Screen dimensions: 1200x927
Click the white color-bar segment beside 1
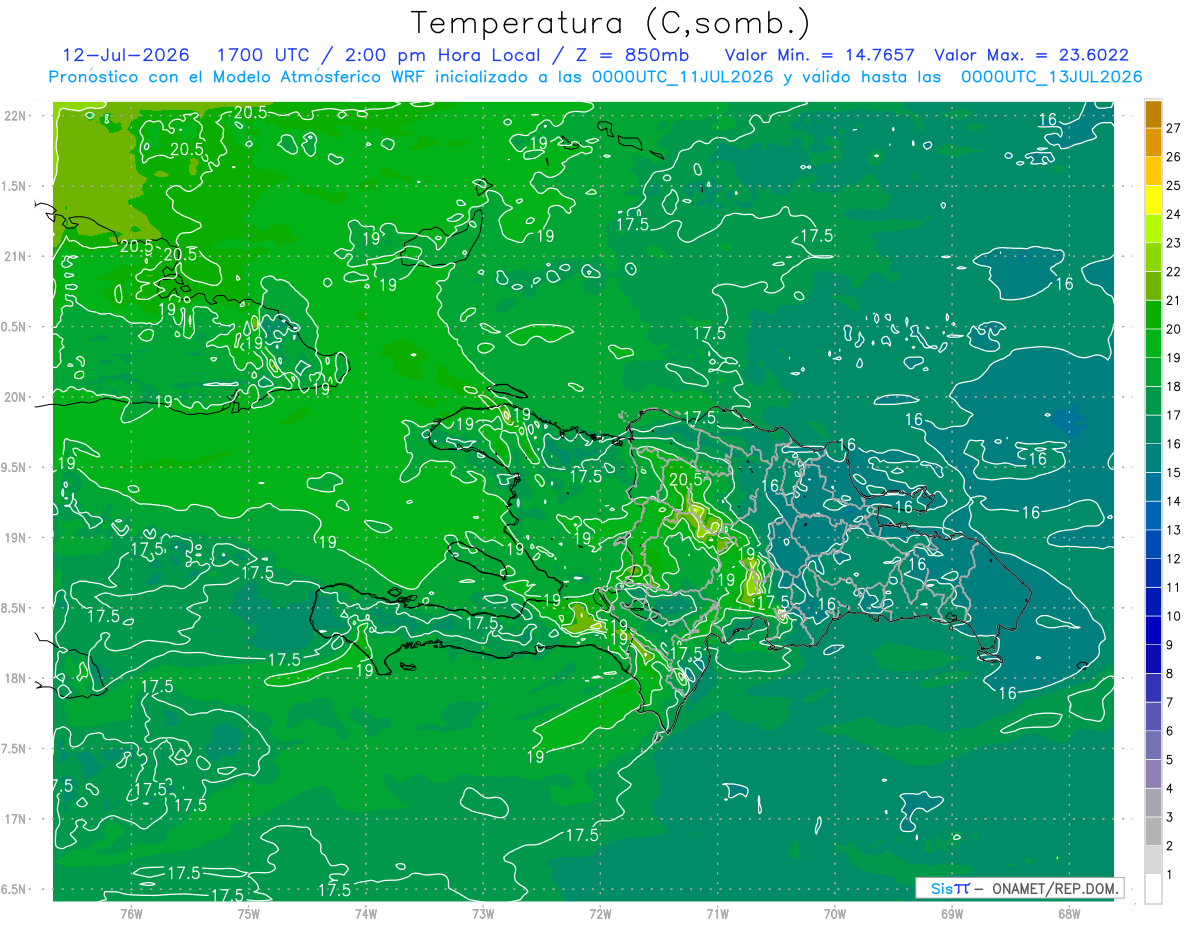[x=1153, y=889]
